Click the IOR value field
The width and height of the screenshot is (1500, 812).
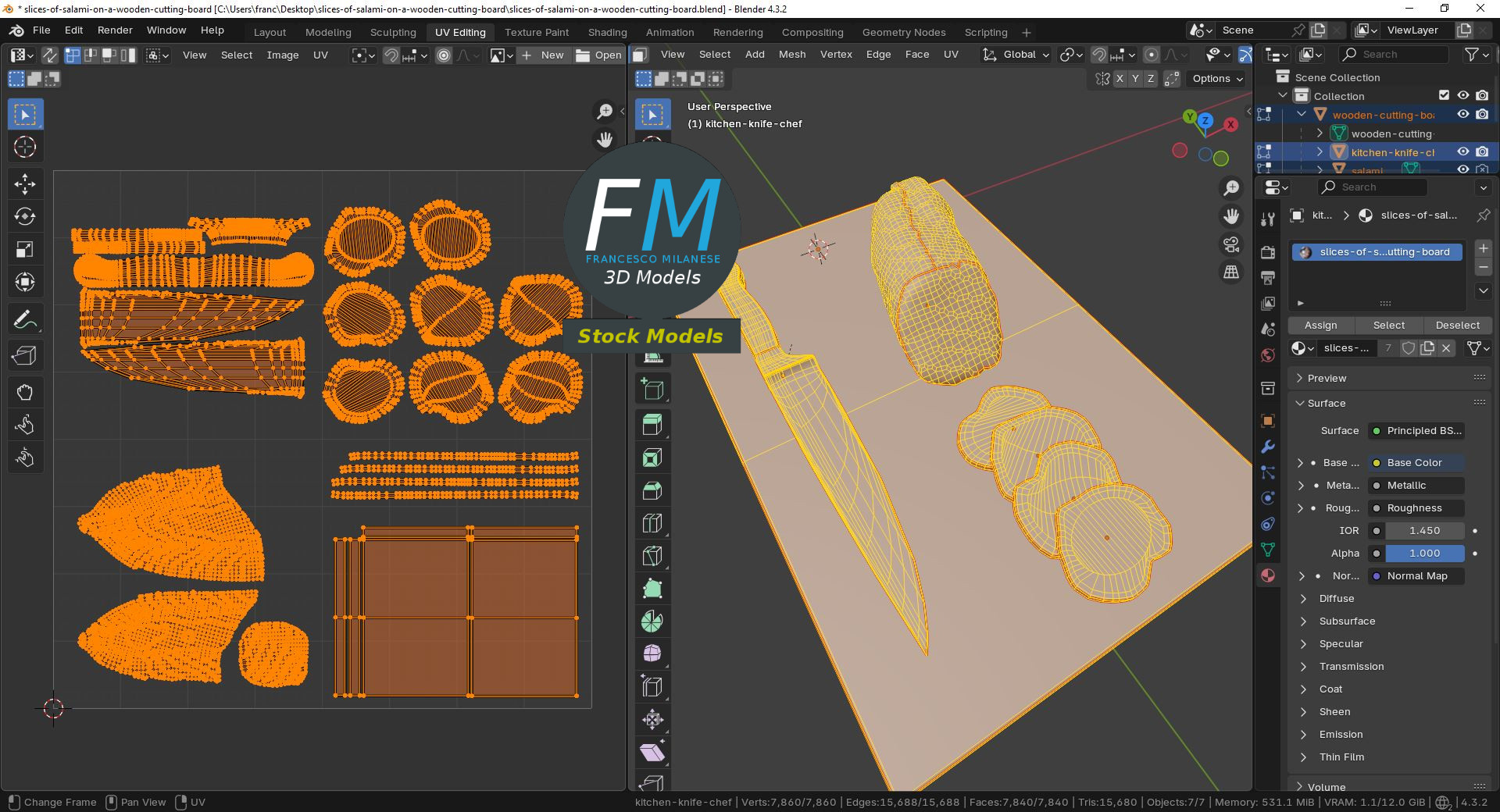(x=1425, y=531)
